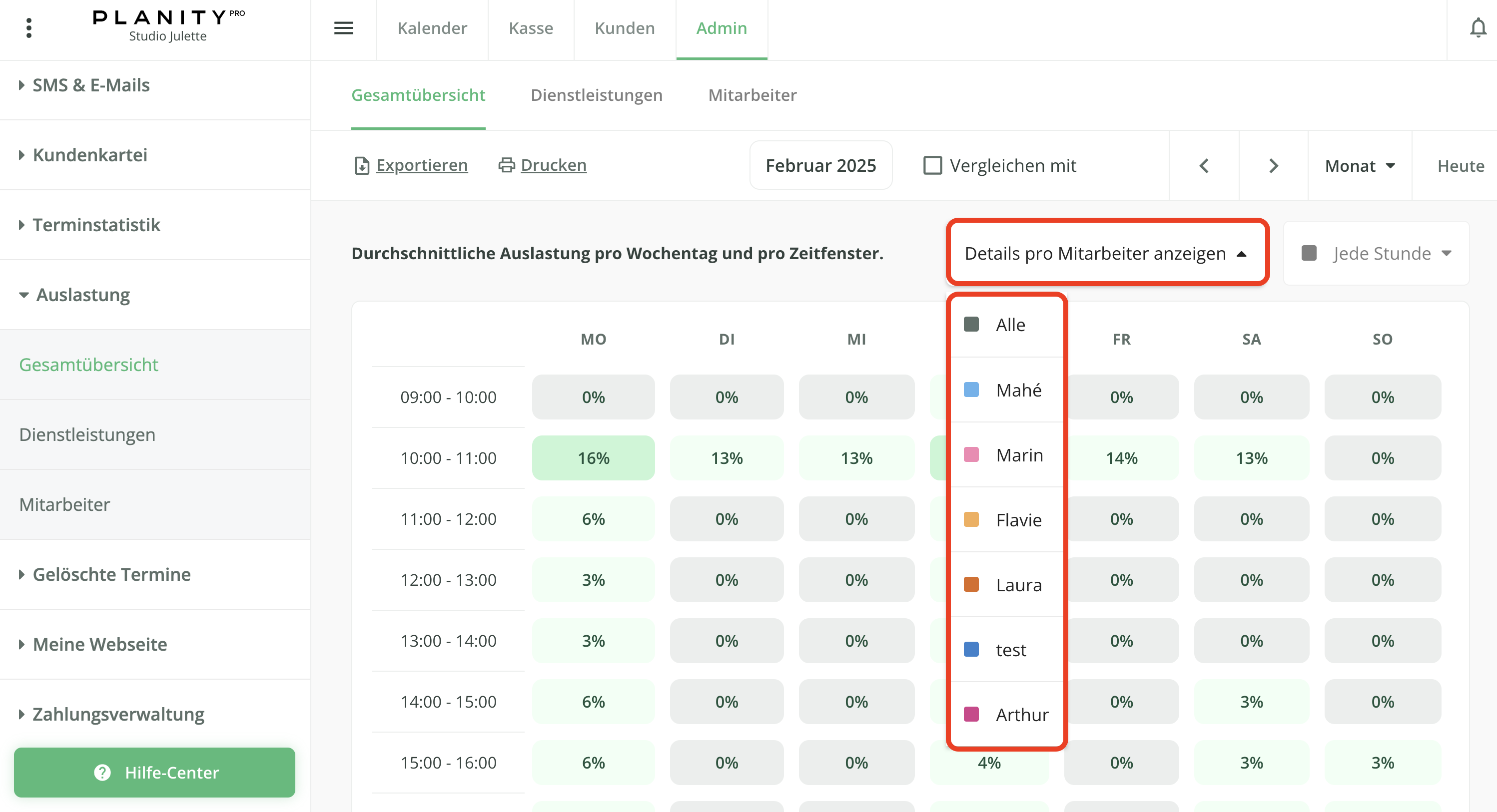The height and width of the screenshot is (812, 1497).
Task: Expand the Terminstatistik sidebar section
Action: [96, 225]
